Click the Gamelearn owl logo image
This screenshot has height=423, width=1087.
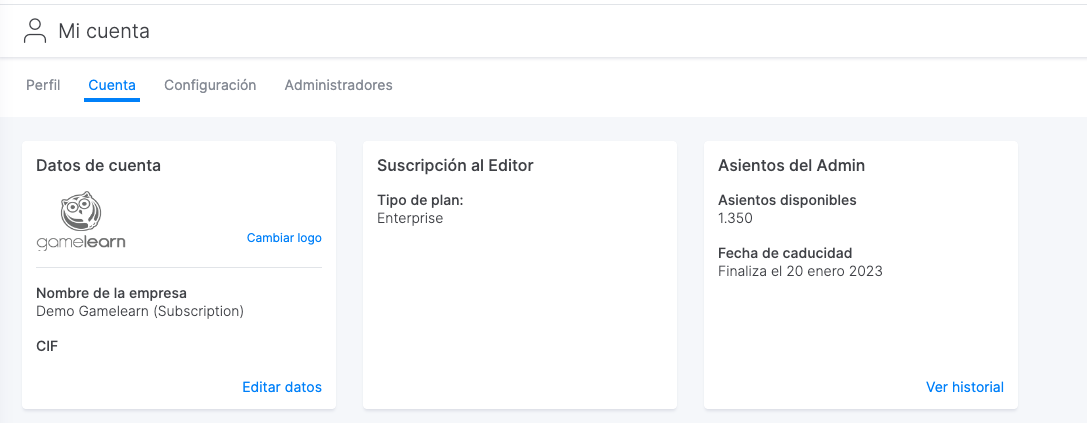pos(80,212)
